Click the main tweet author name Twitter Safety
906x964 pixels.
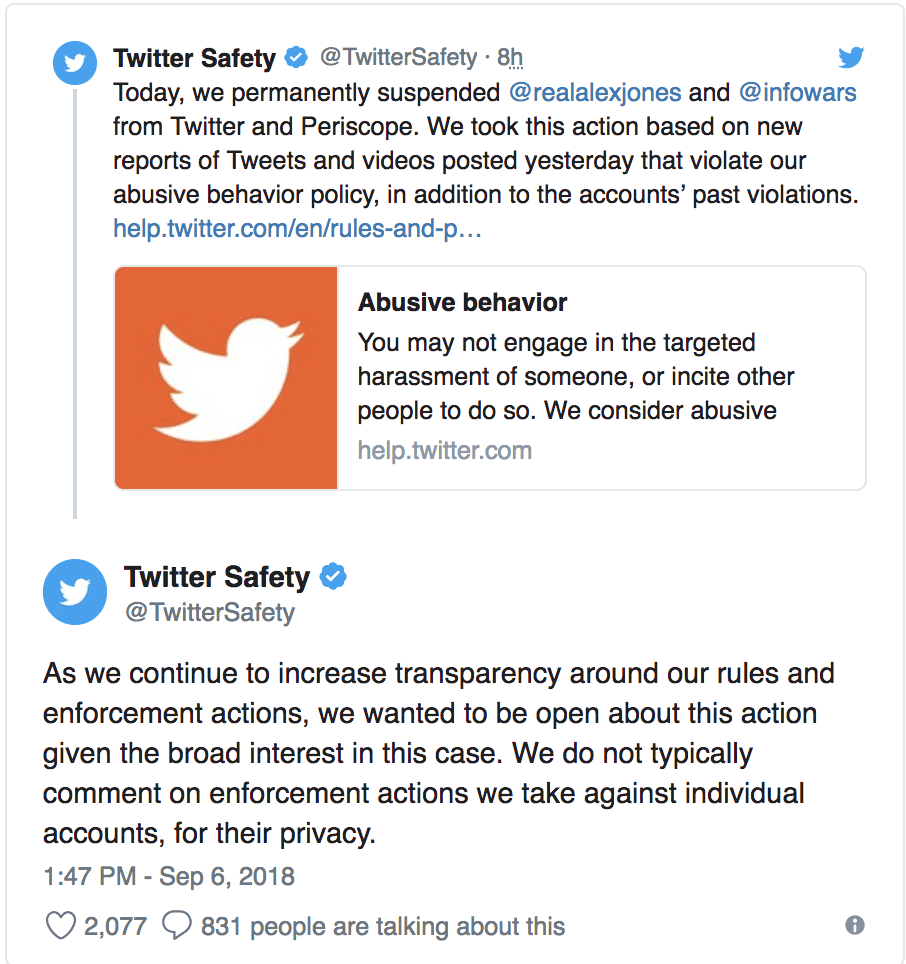point(217,577)
